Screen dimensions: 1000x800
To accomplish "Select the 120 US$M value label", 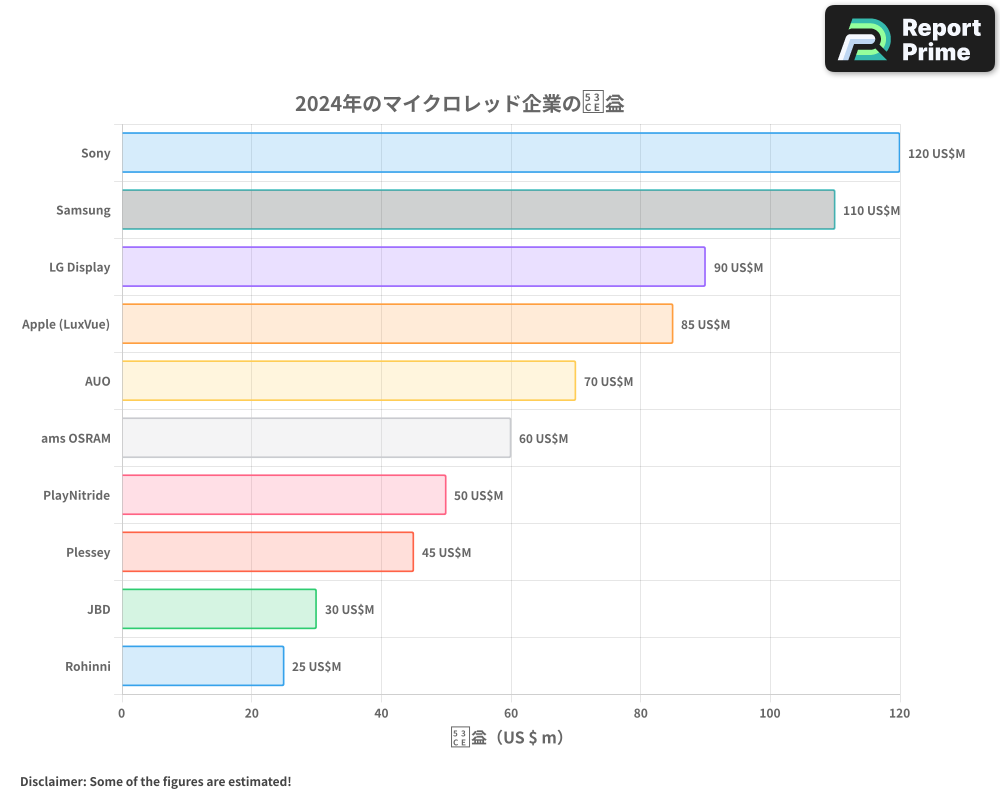I will [937, 153].
